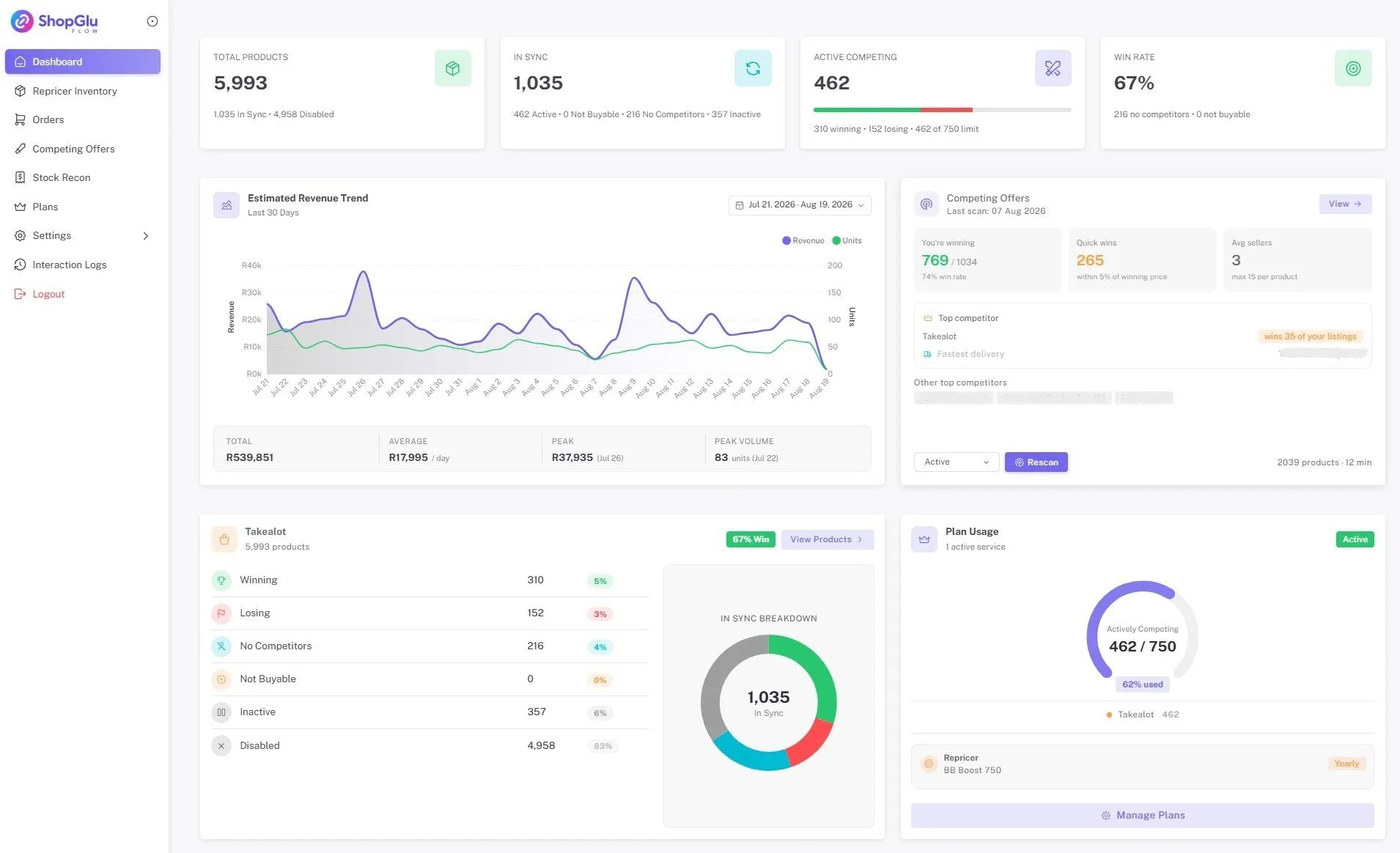1400x853 pixels.
Task: Click the Estimated Revenue Trend chart icon
Action: tap(226, 205)
